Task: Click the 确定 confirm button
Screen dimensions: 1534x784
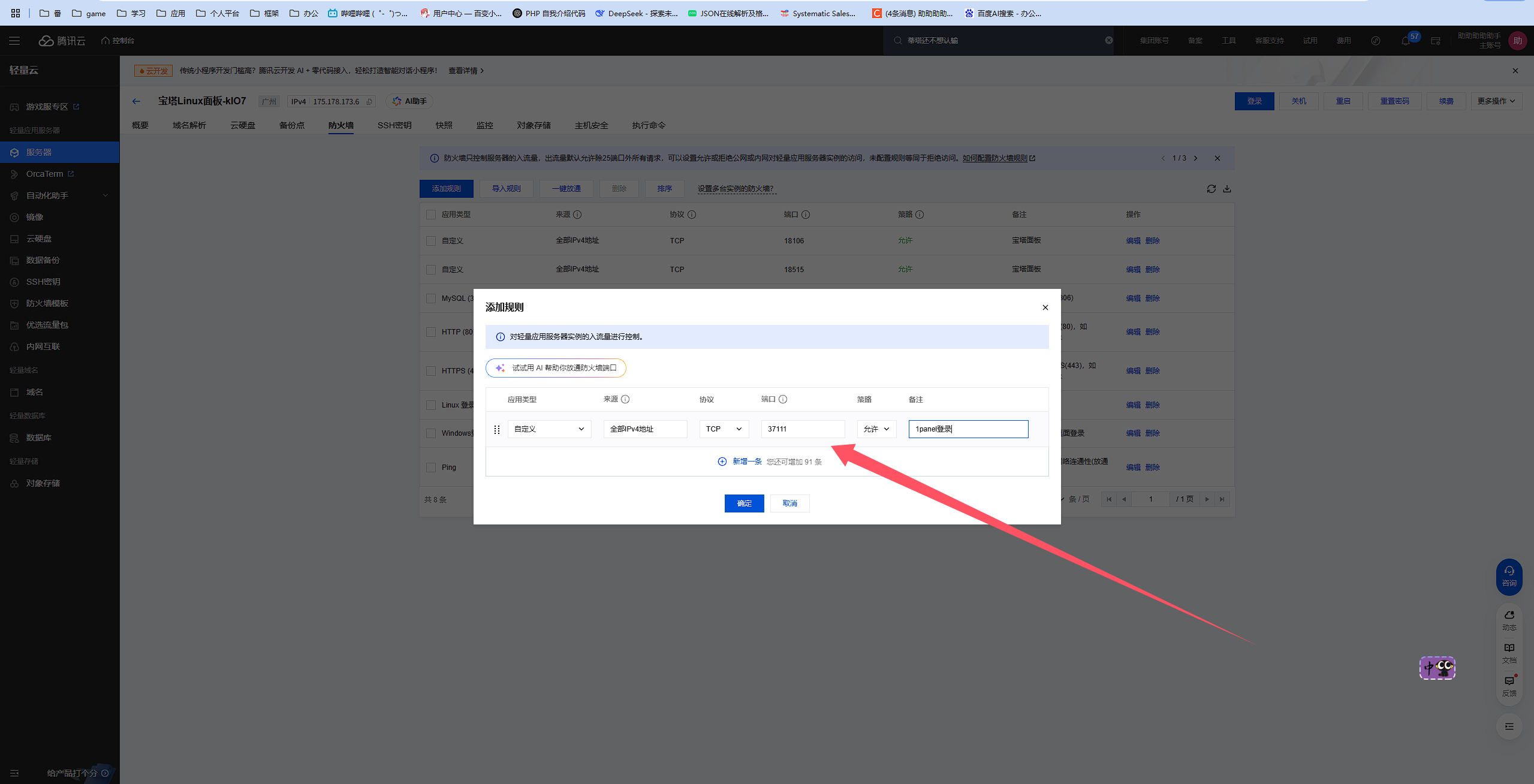Action: pyautogui.click(x=743, y=503)
